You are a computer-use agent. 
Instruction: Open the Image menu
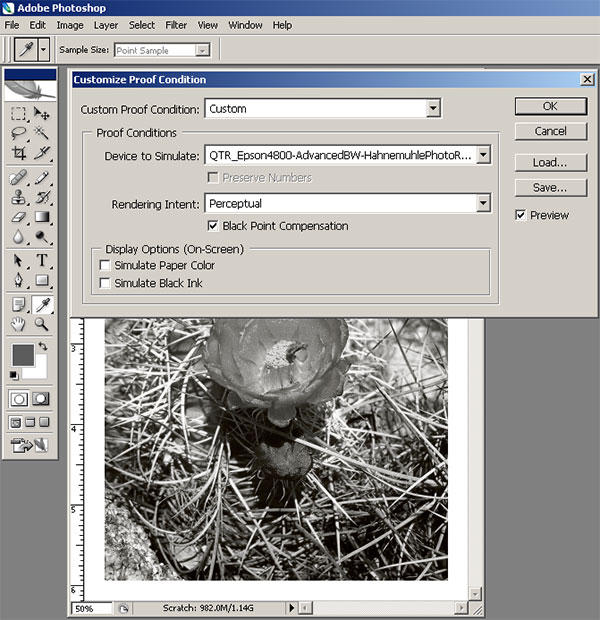pyautogui.click(x=70, y=25)
